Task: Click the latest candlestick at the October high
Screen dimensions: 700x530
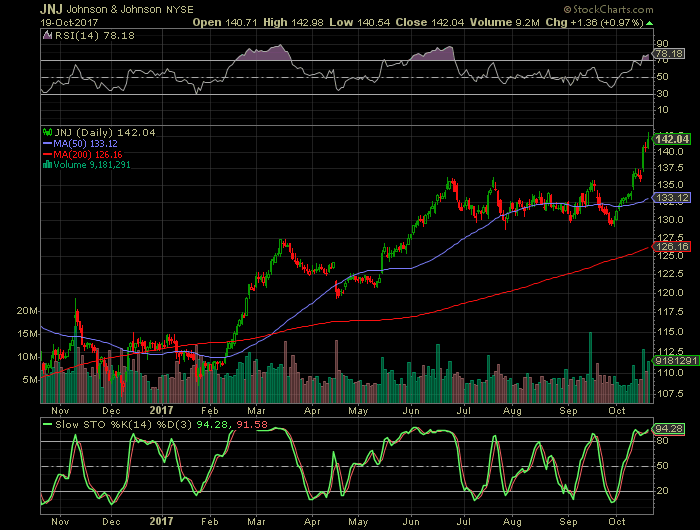Action: pos(649,140)
